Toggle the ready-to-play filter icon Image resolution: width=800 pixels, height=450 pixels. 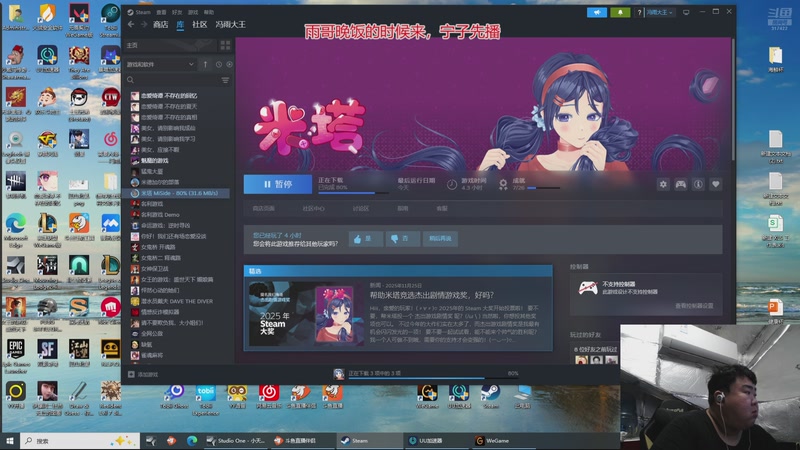(229, 64)
